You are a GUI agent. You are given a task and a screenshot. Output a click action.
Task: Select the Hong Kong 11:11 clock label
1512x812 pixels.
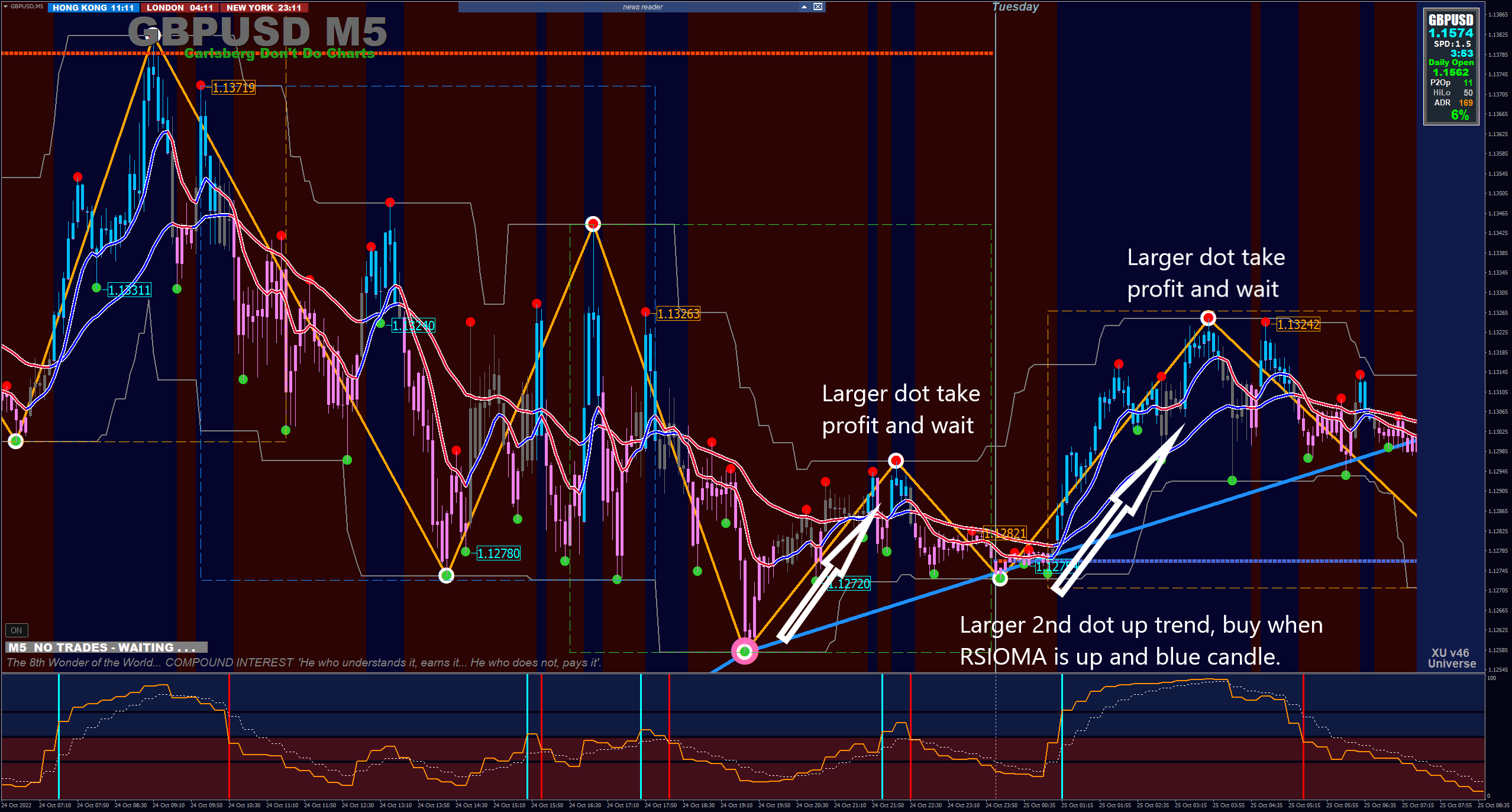click(x=93, y=8)
